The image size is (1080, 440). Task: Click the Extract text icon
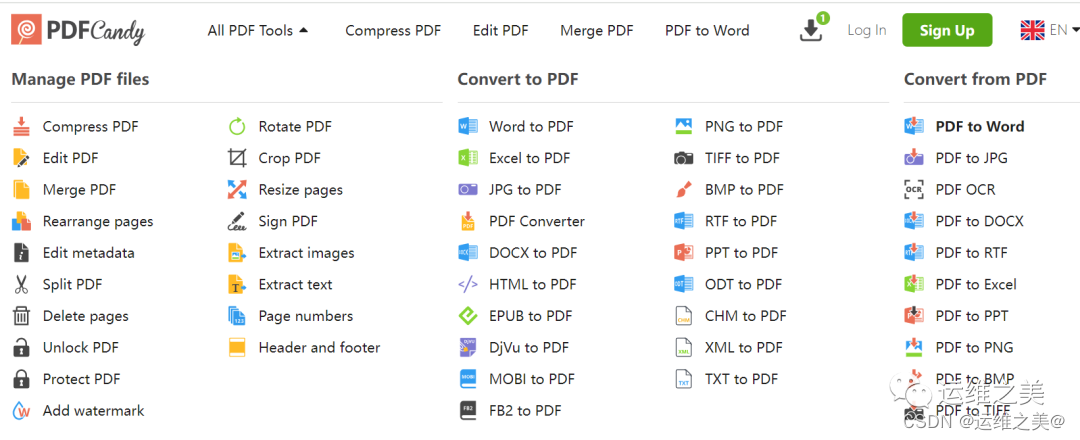tap(237, 285)
